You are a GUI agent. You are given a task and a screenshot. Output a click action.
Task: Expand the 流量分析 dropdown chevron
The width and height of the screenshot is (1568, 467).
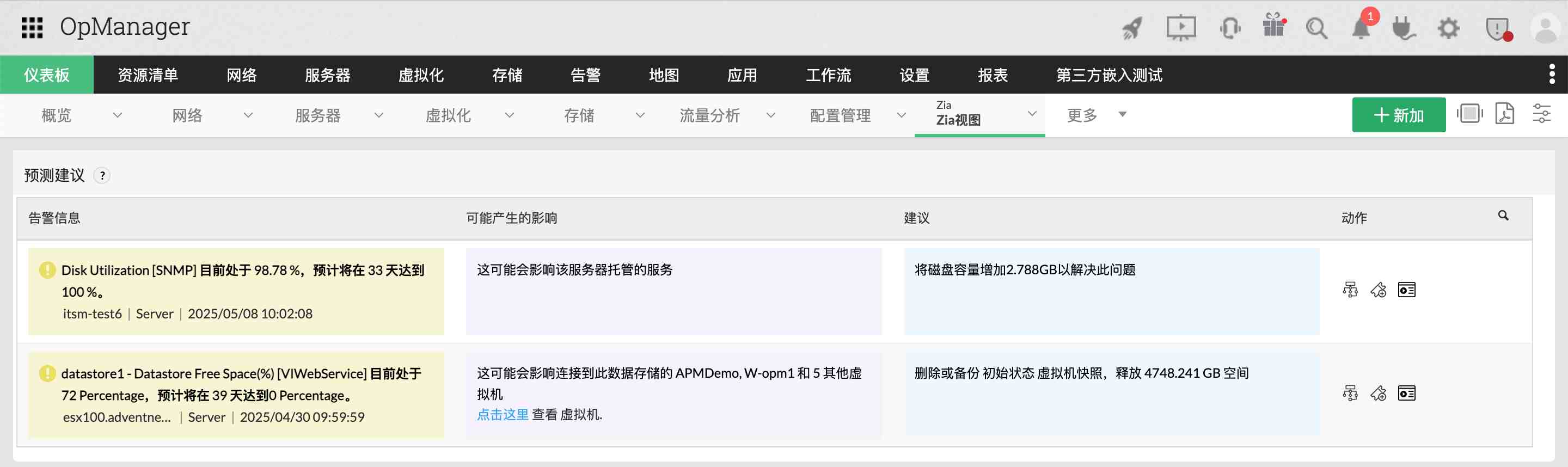tap(770, 115)
